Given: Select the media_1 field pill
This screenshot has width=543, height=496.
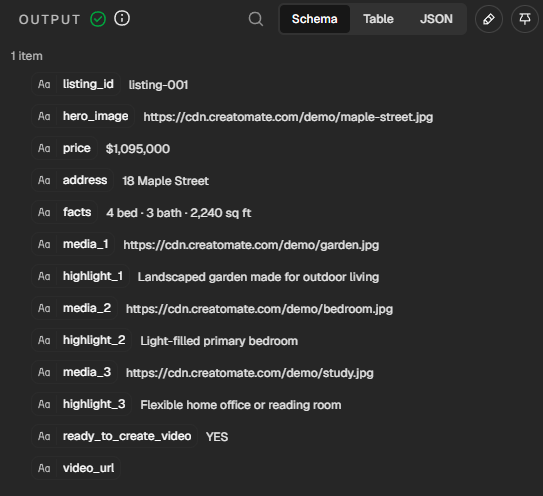Looking at the screenshot, I should coord(73,244).
